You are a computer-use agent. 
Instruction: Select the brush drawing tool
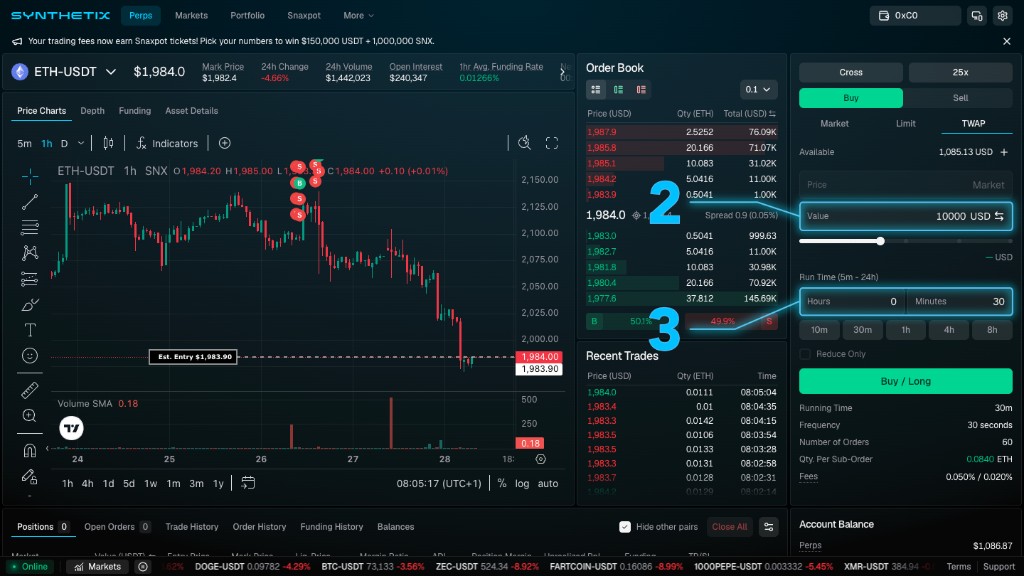click(x=30, y=305)
